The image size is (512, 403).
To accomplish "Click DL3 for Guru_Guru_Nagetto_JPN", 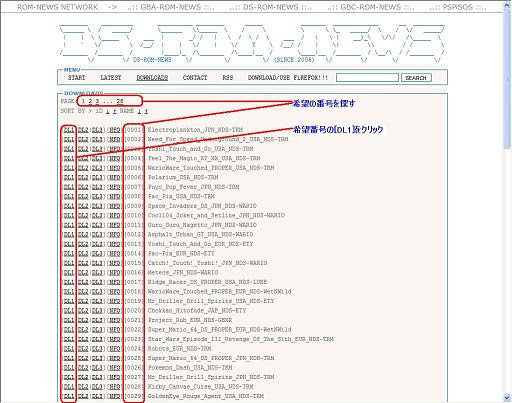I will click(97, 225).
